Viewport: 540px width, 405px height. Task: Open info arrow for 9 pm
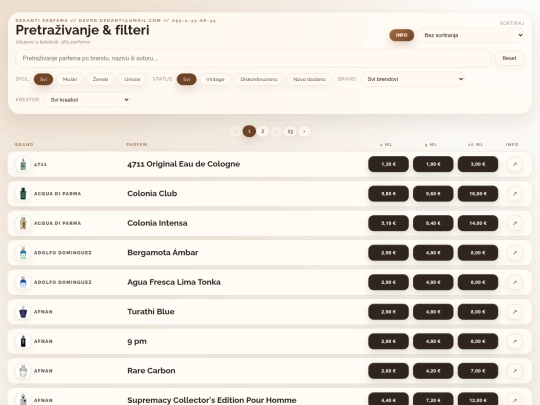tap(515, 341)
